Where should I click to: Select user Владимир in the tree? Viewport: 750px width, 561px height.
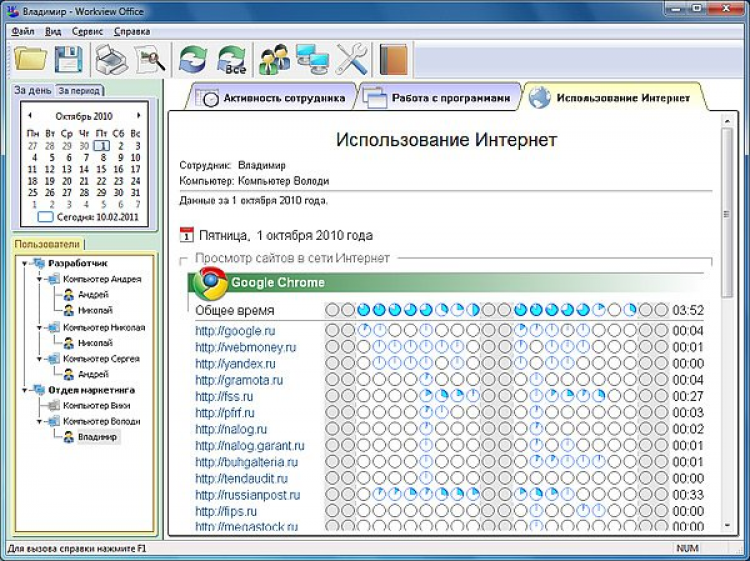(x=98, y=437)
